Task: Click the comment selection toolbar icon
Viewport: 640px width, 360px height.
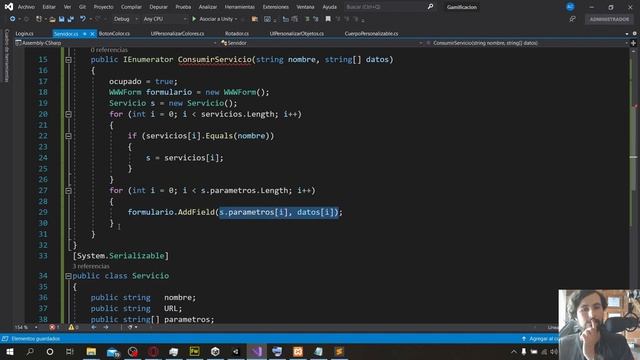Action: click(x=307, y=19)
